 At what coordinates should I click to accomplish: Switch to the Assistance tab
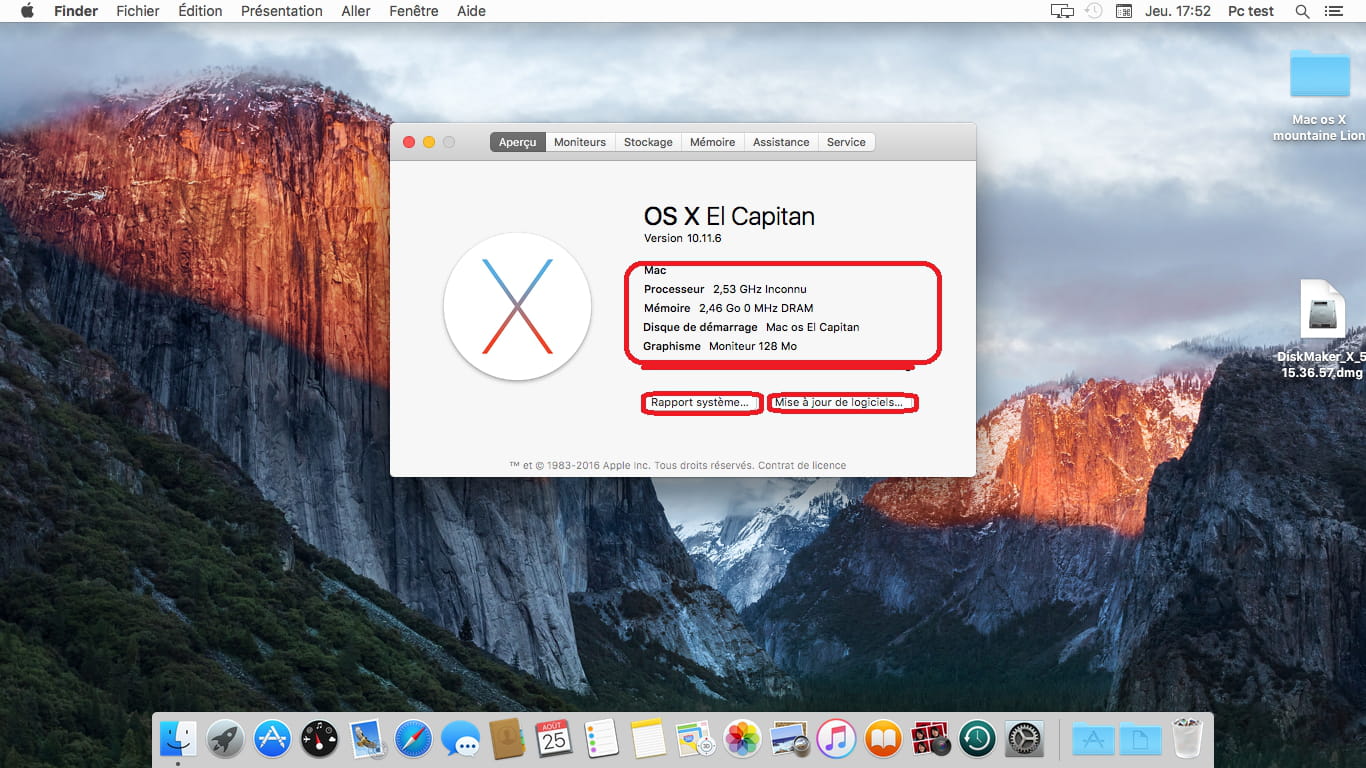781,142
